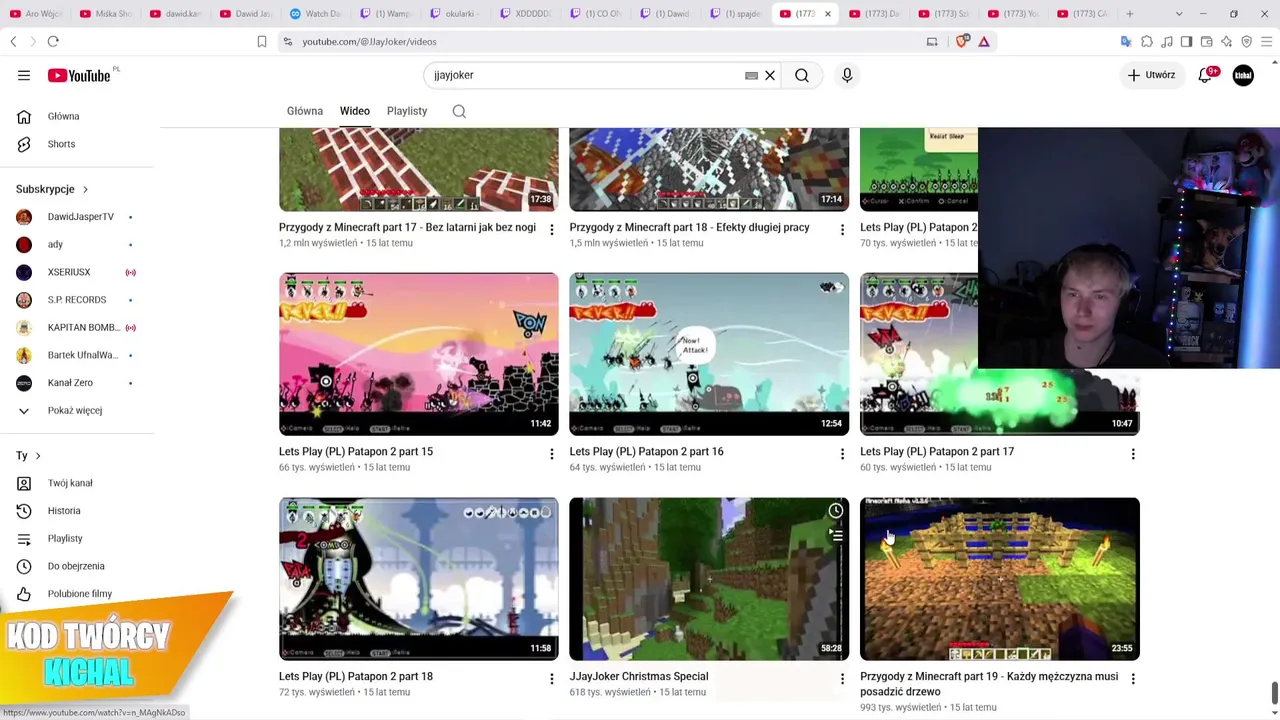The width and height of the screenshot is (1280, 720).
Task: Play JJayJoker Christmas Special thumbnail
Action: pos(709,579)
